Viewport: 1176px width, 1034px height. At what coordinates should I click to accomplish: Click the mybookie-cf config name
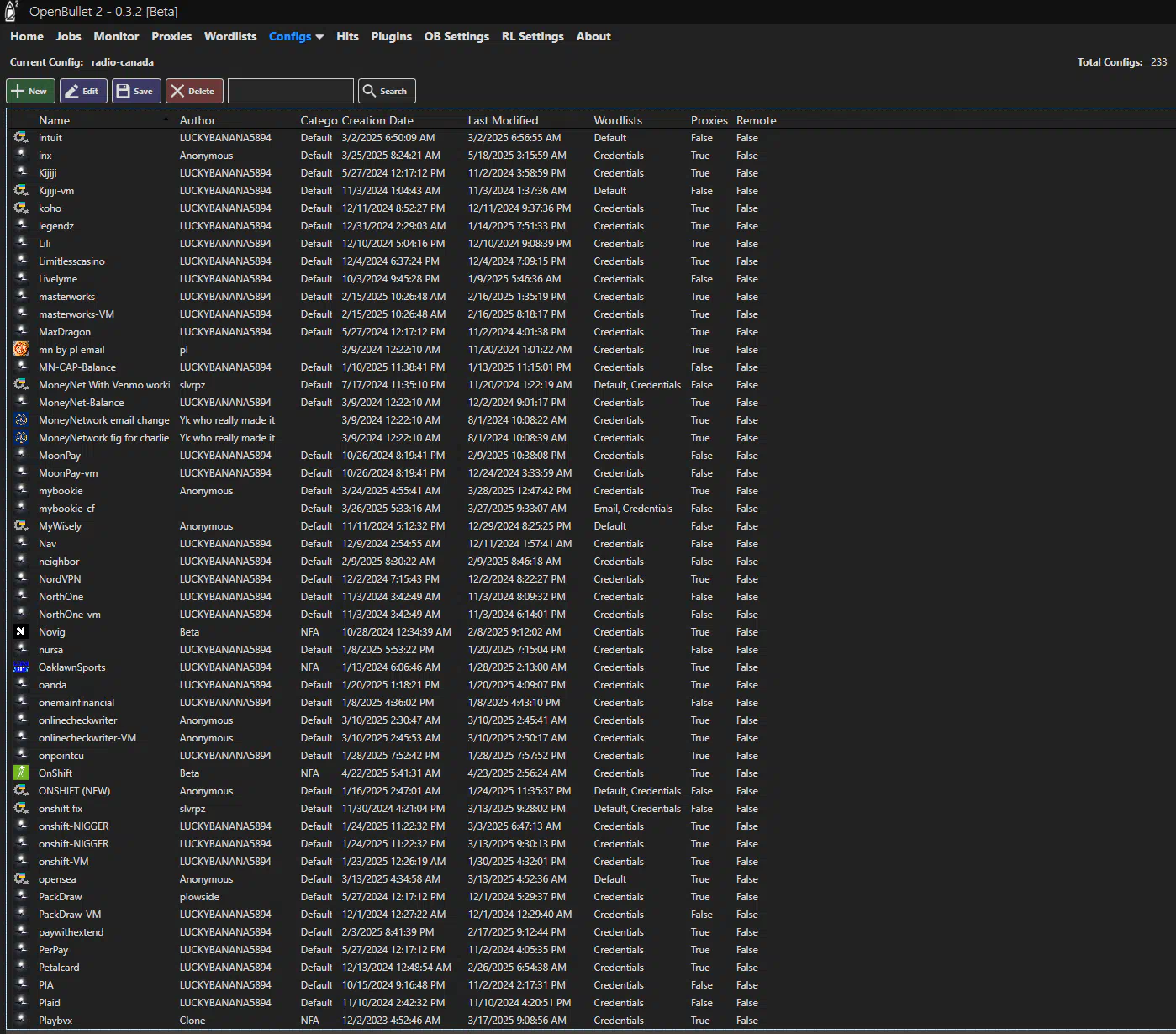(x=66, y=509)
